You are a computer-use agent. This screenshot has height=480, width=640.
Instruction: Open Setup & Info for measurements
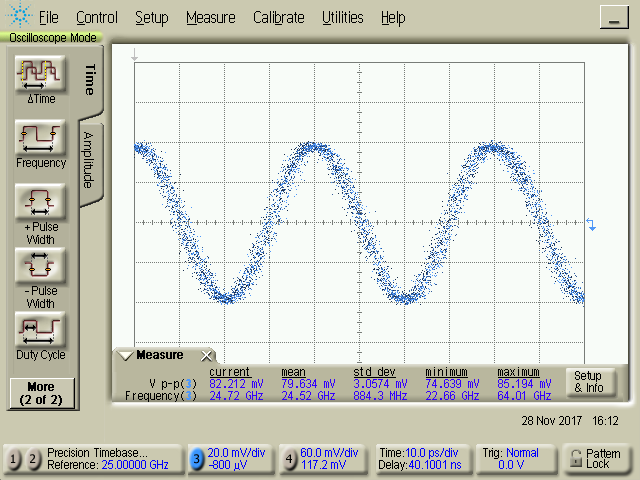(588, 381)
